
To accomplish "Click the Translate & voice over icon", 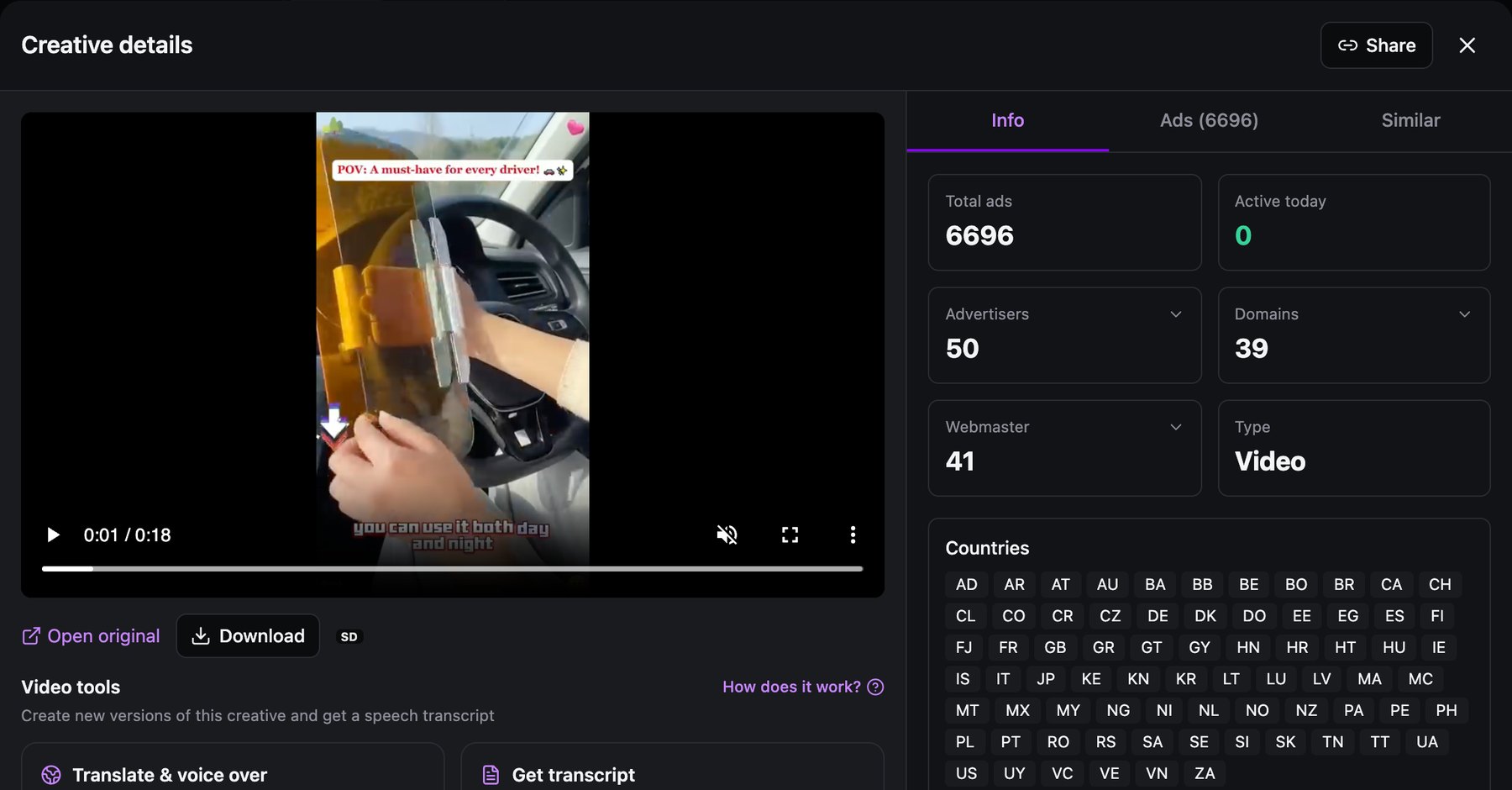I will tap(51, 775).
